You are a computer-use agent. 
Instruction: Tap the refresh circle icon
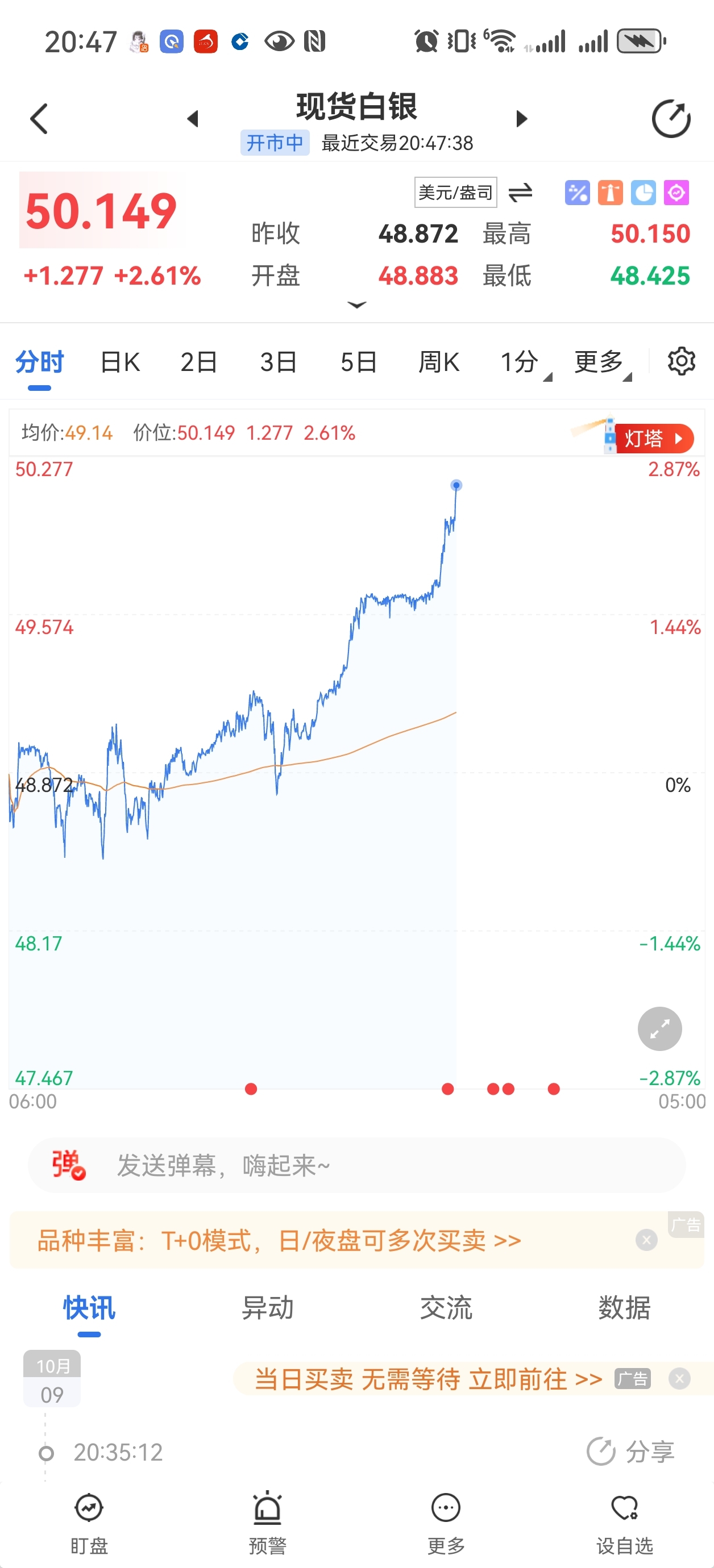pyautogui.click(x=671, y=119)
